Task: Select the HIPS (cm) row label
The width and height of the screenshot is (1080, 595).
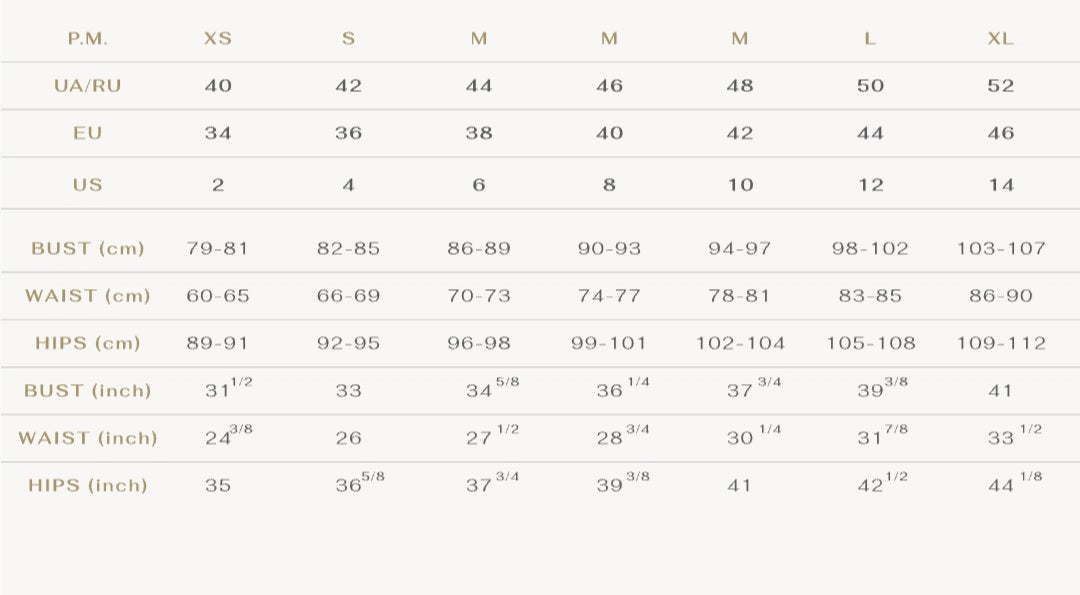Action: pyautogui.click(x=88, y=343)
